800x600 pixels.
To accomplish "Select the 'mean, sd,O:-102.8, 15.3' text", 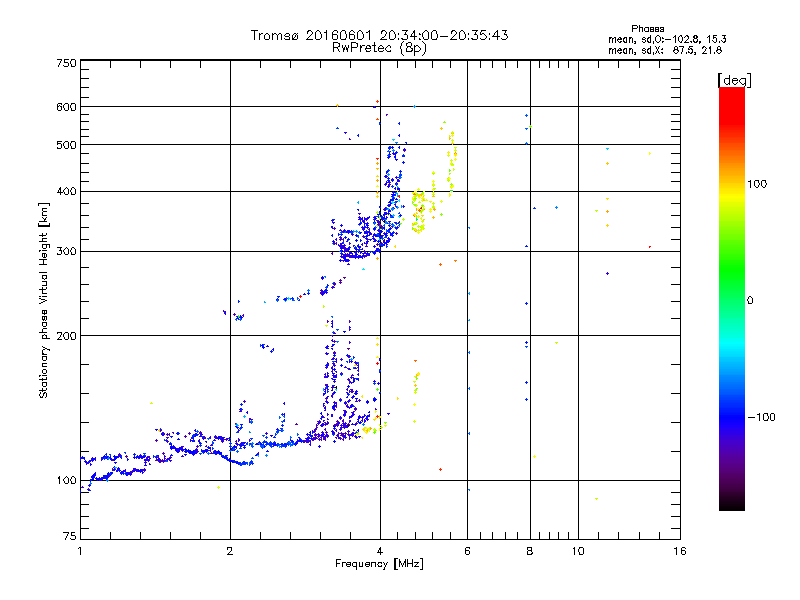I will click(667, 39).
